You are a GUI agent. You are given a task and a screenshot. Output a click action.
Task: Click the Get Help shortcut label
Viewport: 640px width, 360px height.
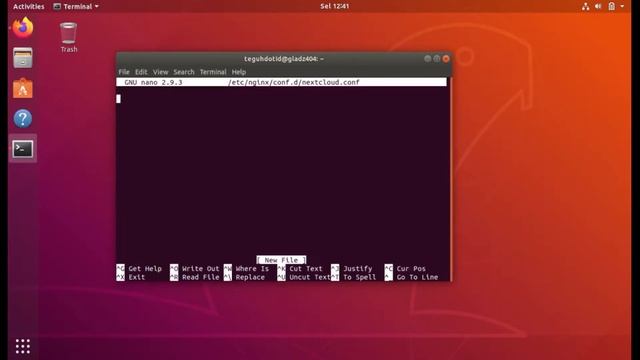pos(145,269)
